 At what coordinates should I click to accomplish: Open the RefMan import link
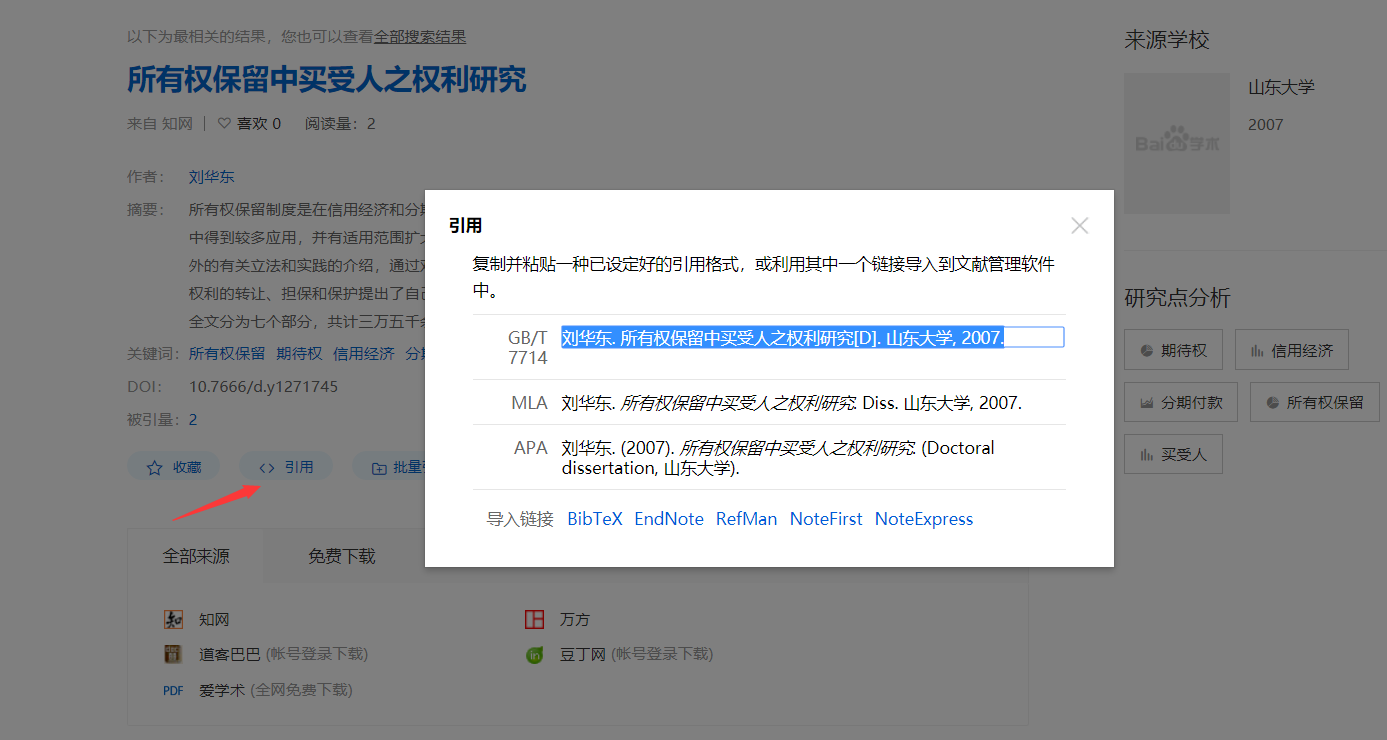click(746, 519)
